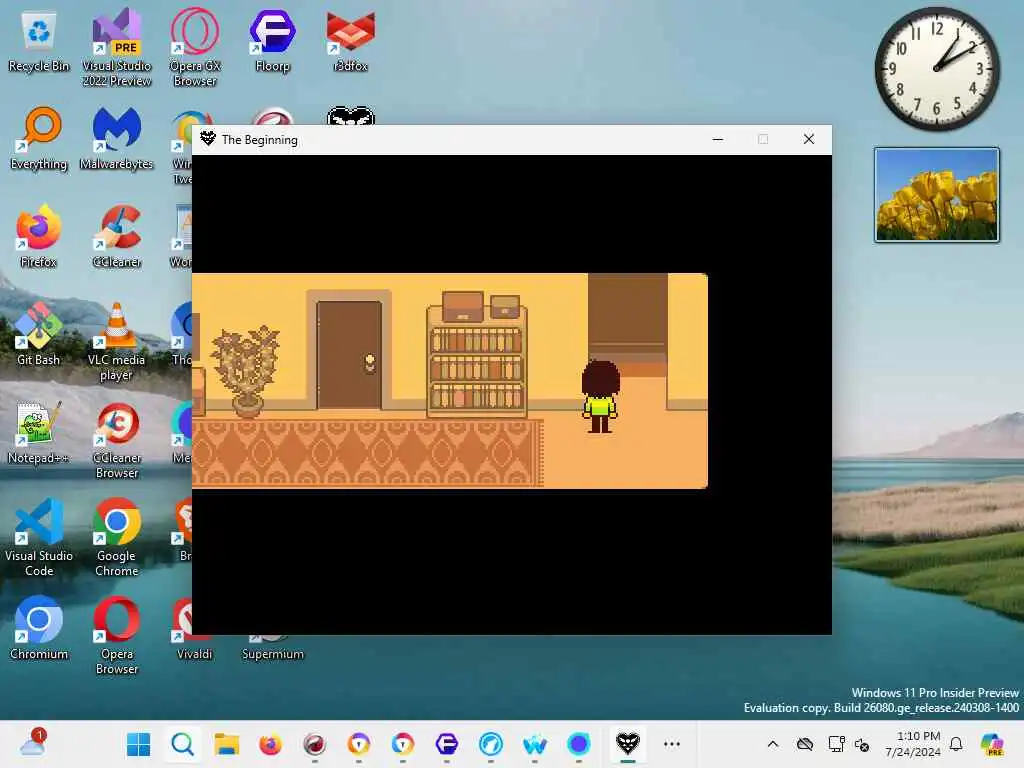
Task: Launch Git Bash desktop shortcut
Action: 39,334
